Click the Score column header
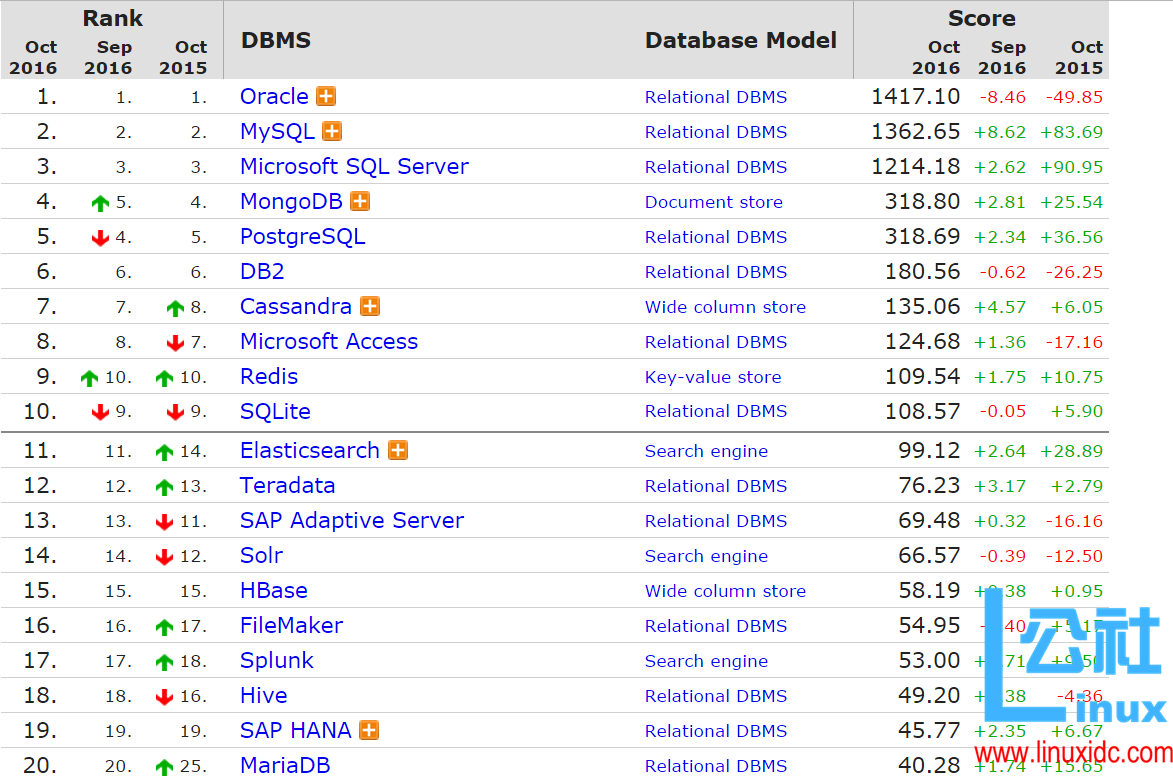 coord(981,18)
